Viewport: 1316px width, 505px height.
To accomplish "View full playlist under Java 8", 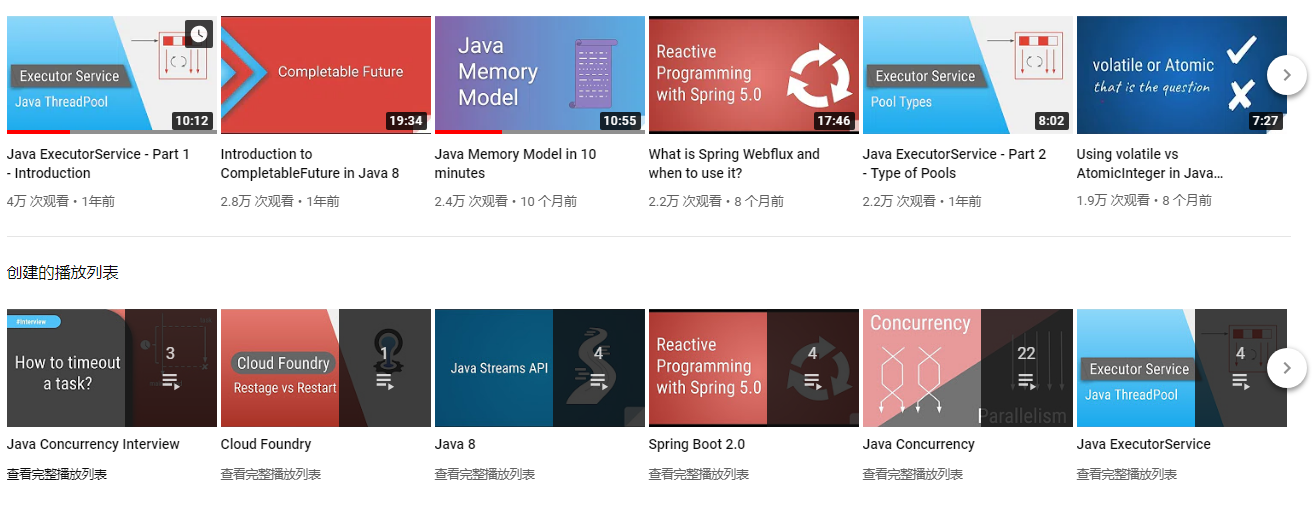I will pyautogui.click(x=485, y=474).
